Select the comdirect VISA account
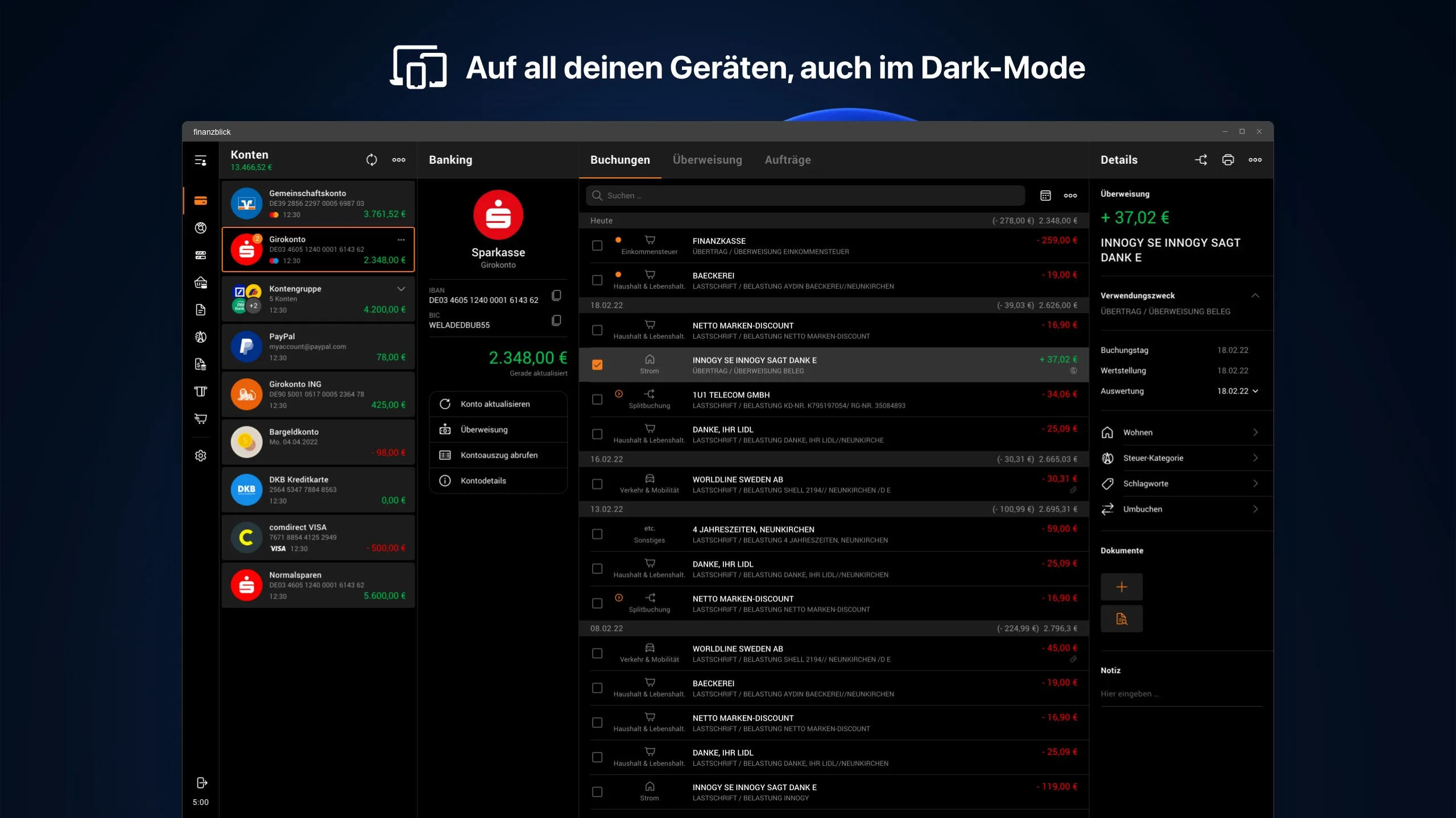Viewport: 1456px width, 818px height. [x=318, y=538]
